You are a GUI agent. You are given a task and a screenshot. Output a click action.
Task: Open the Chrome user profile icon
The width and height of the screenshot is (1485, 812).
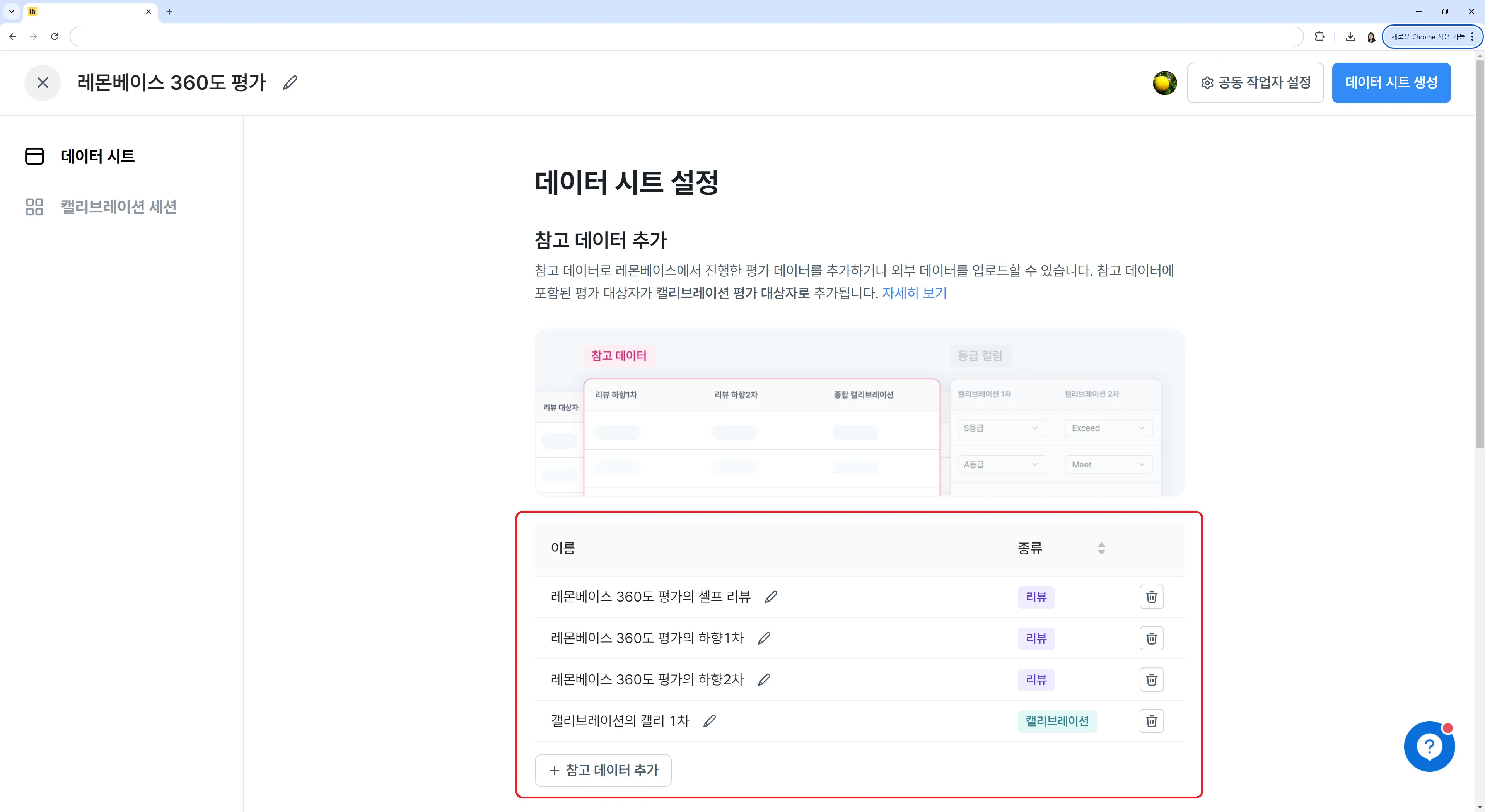(1371, 37)
